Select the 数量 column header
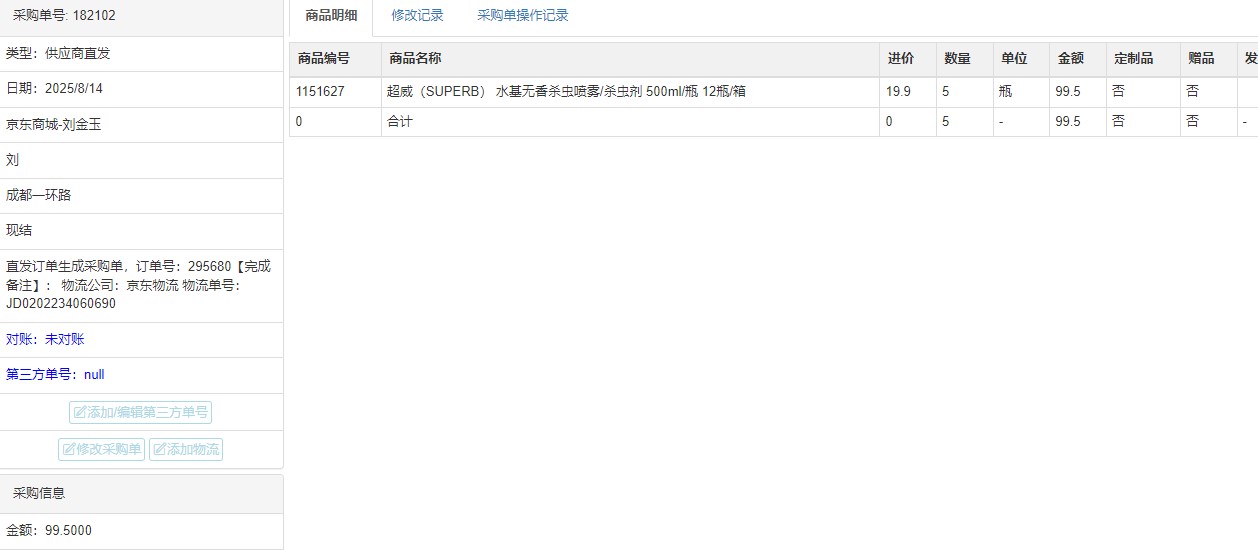The image size is (1258, 550). [965, 59]
